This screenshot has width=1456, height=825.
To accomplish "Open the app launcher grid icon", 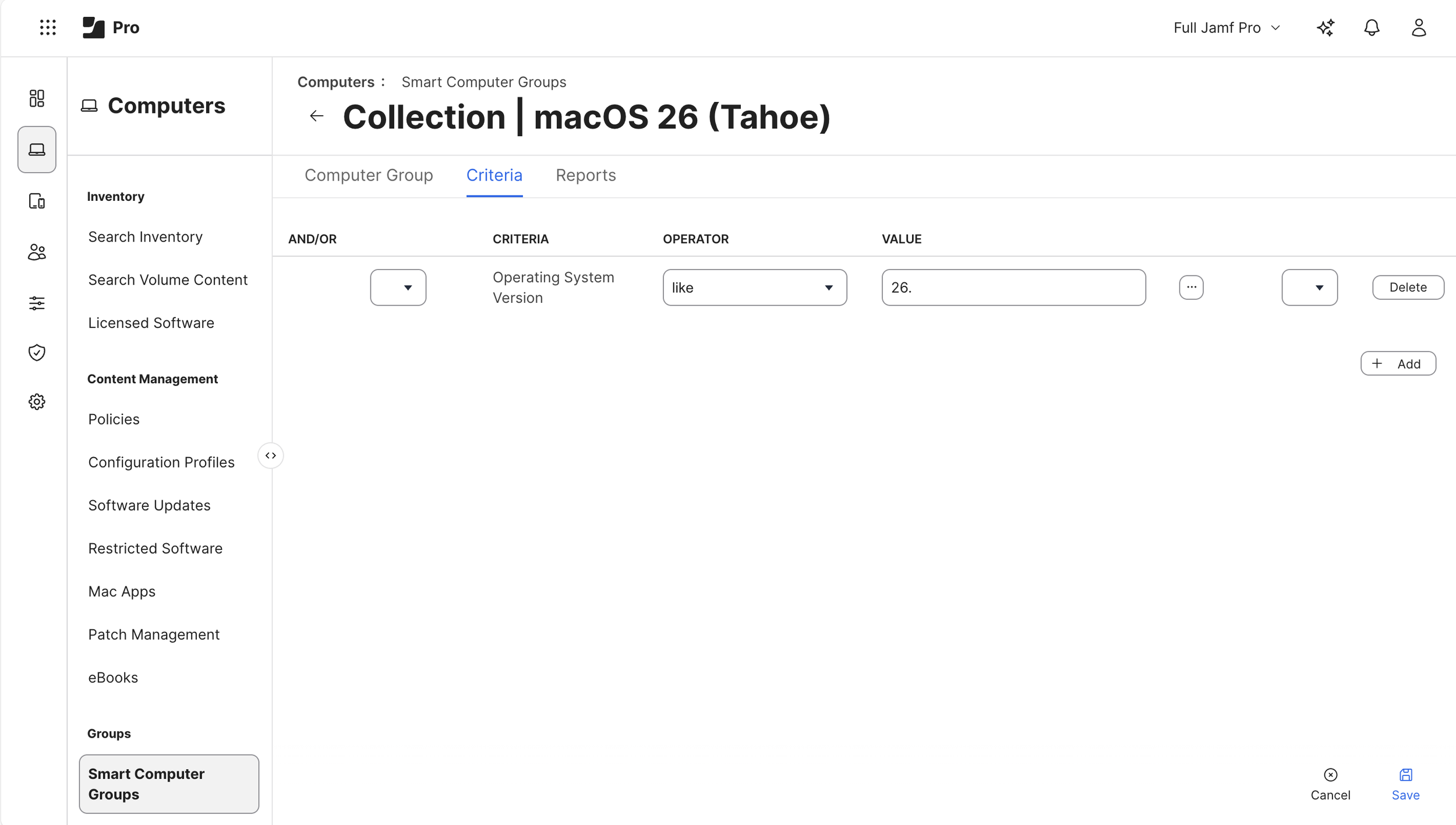I will 48,27.
